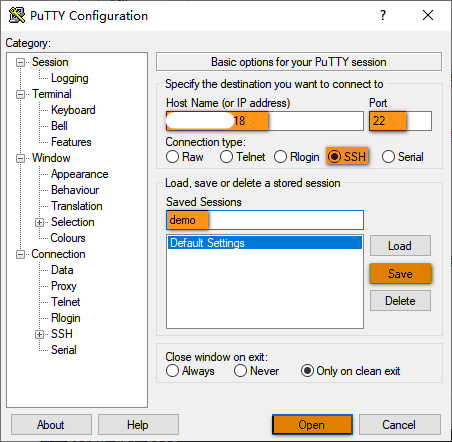This screenshot has width=452, height=442.
Task: Open the Telnet category in the tree
Action: (x=65, y=302)
